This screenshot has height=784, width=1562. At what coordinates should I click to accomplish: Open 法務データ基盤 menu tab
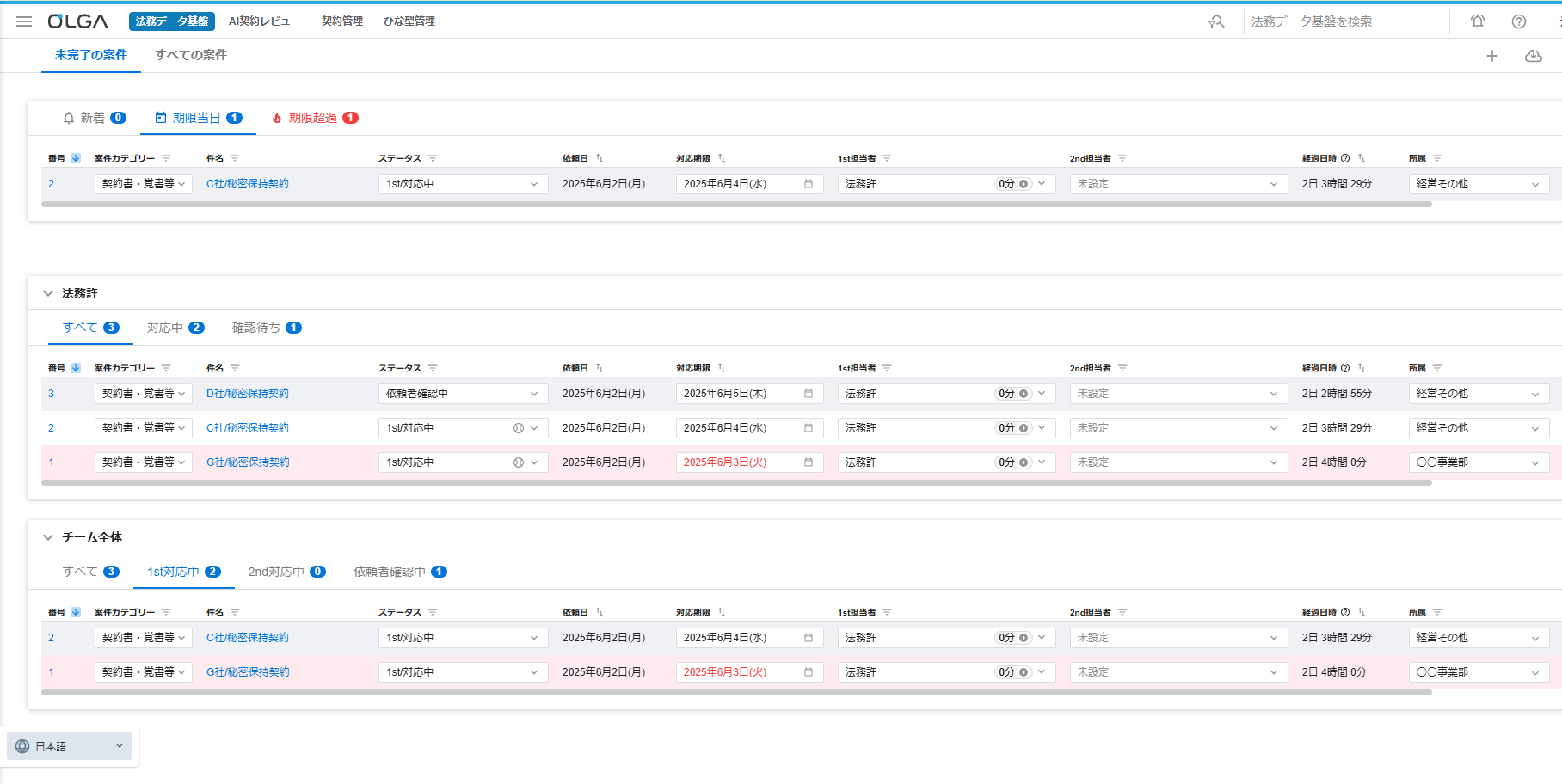click(x=172, y=21)
